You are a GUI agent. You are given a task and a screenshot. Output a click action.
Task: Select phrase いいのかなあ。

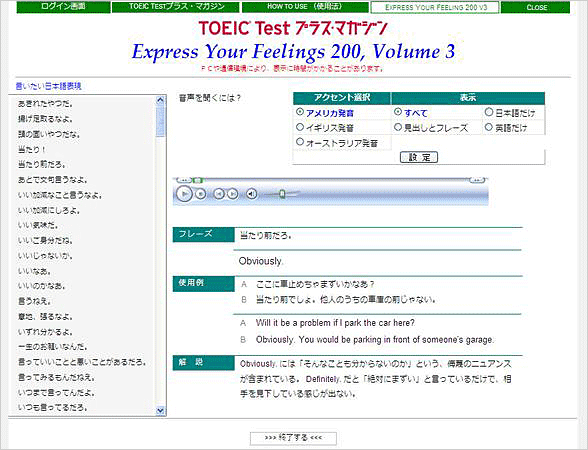(42, 286)
